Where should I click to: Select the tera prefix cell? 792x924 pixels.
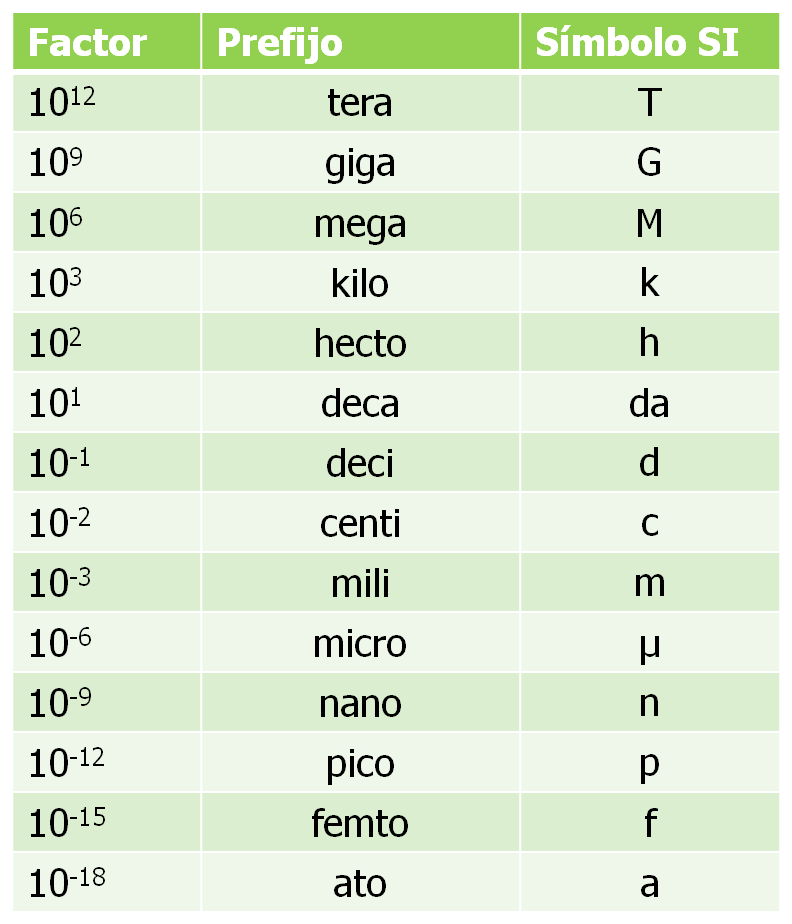[360, 102]
